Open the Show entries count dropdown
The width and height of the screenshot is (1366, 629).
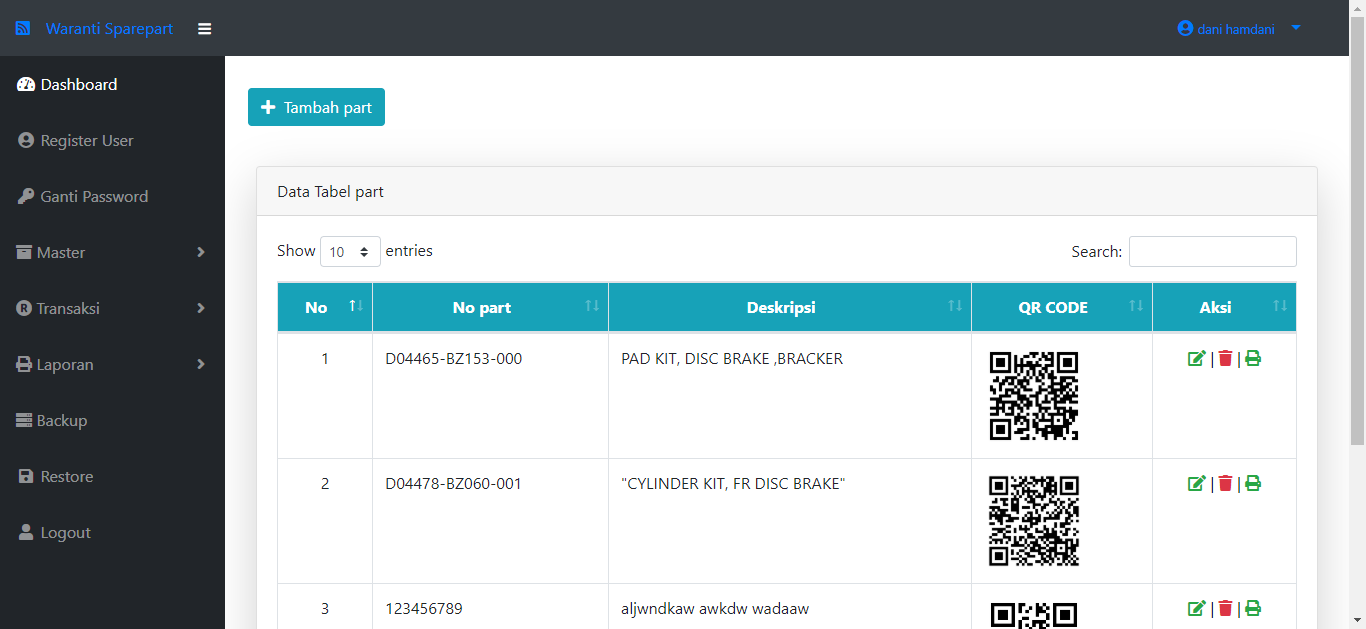pos(350,252)
